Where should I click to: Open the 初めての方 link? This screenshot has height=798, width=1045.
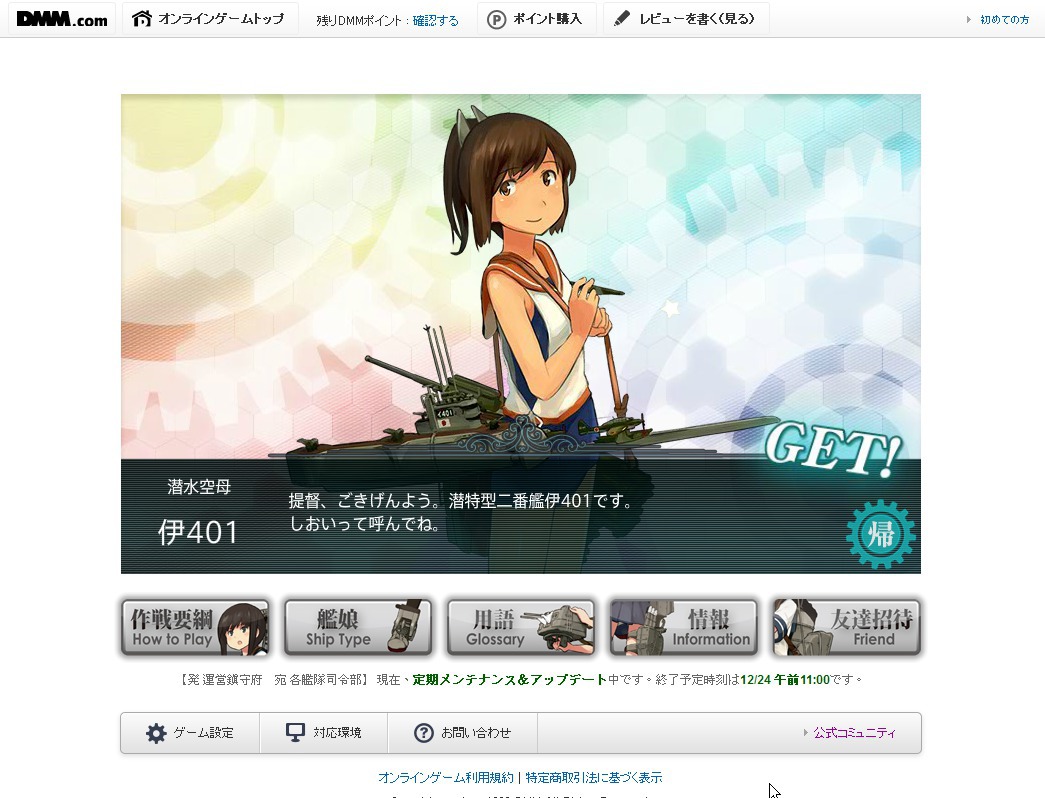tap(1004, 20)
